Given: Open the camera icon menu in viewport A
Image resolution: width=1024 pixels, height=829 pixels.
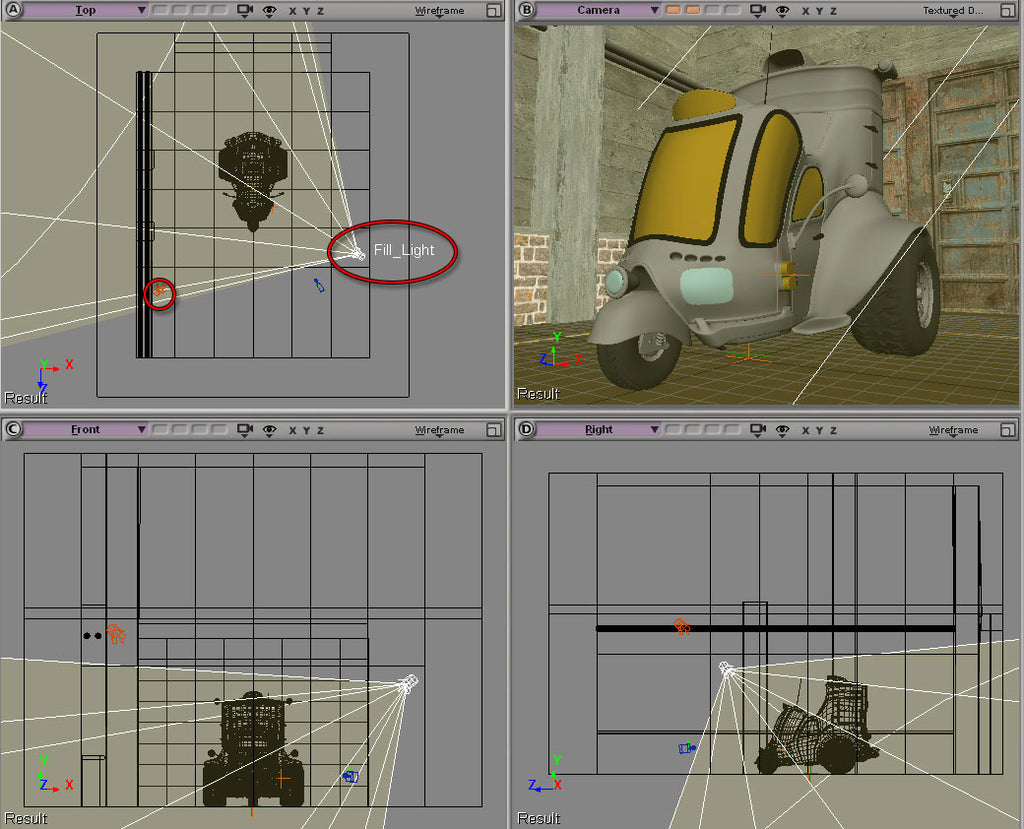Looking at the screenshot, I should 243,10.
